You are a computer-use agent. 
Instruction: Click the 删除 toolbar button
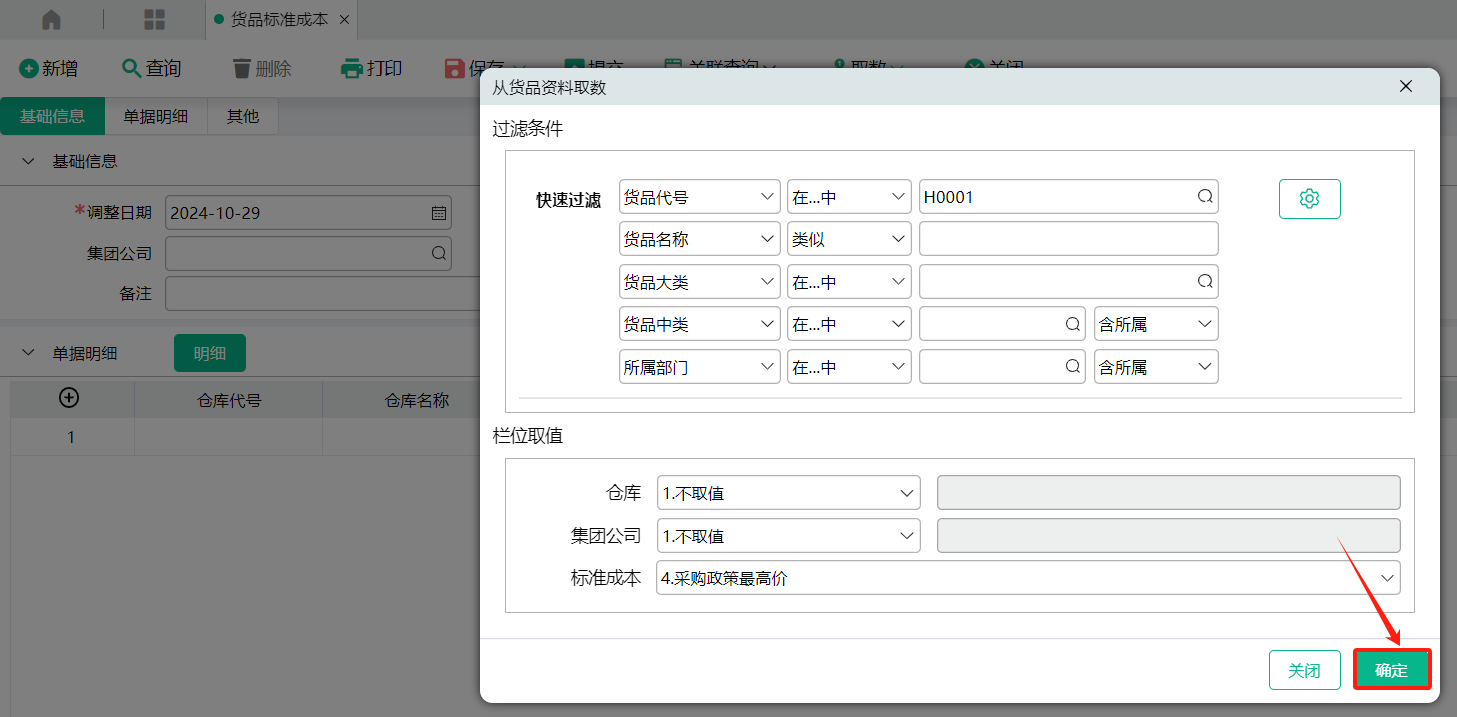(262, 68)
